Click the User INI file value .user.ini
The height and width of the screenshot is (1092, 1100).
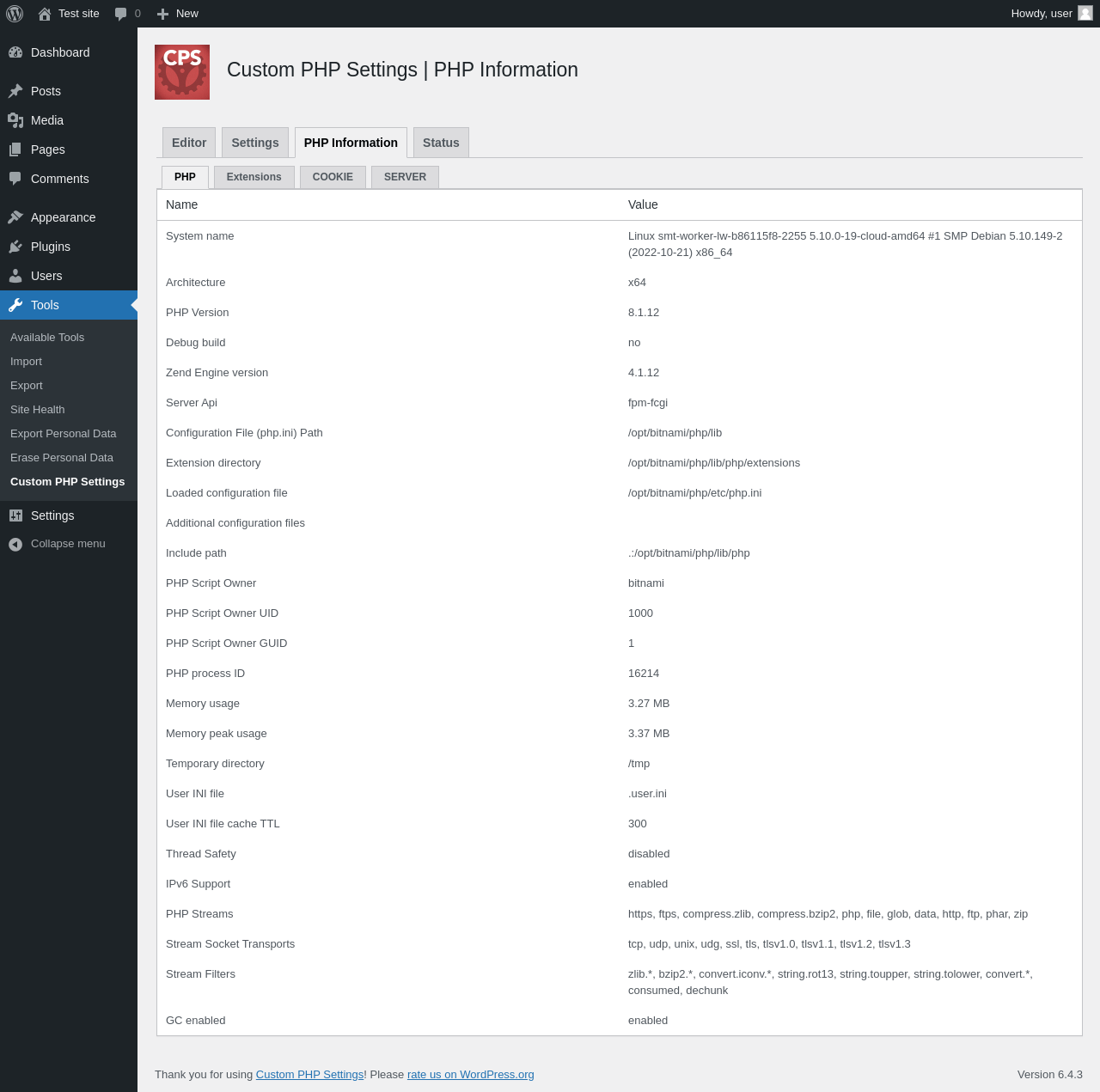click(x=647, y=794)
